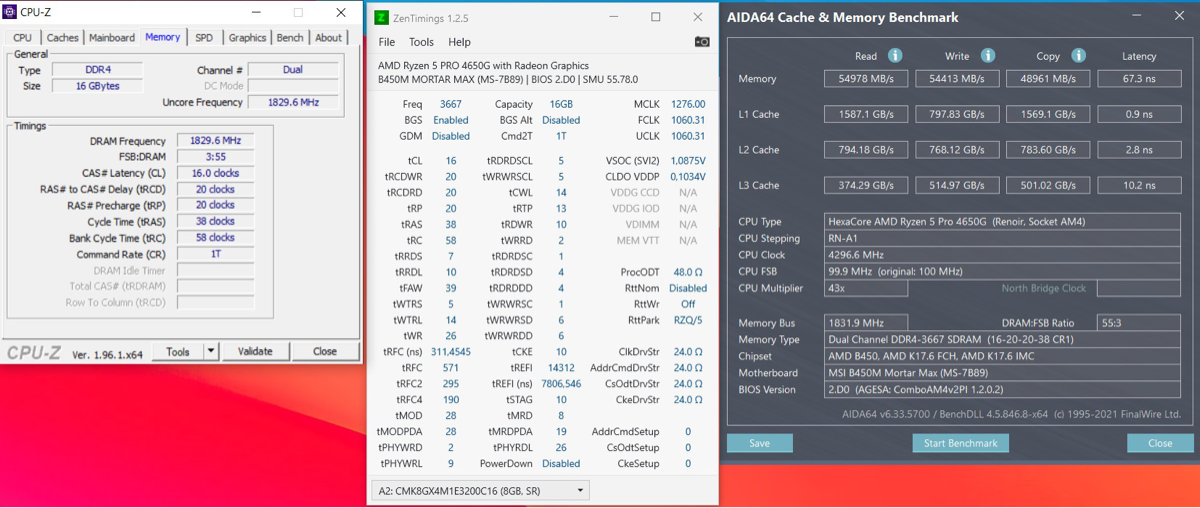1200x508 pixels.
Task: Expand the Tools dropdown arrow in CPU-Z
Action: click(x=211, y=351)
